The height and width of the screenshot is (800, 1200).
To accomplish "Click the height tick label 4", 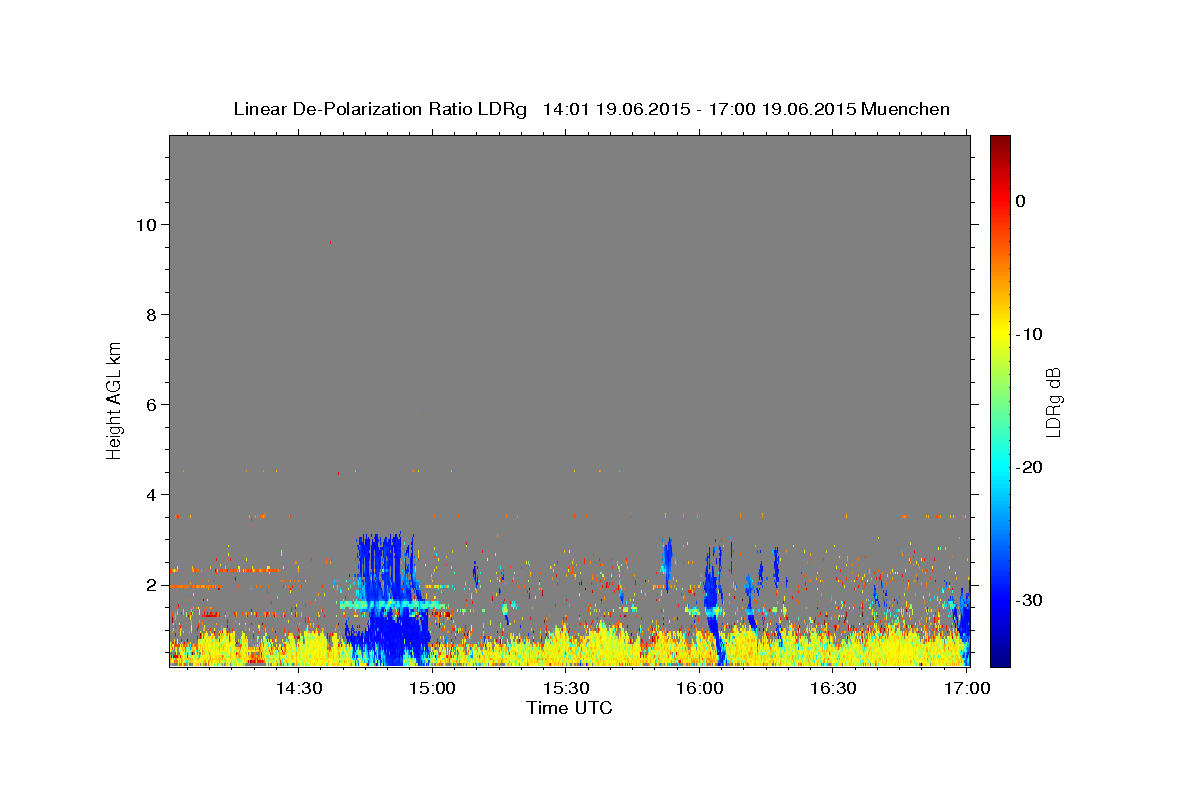I will pyautogui.click(x=152, y=494).
